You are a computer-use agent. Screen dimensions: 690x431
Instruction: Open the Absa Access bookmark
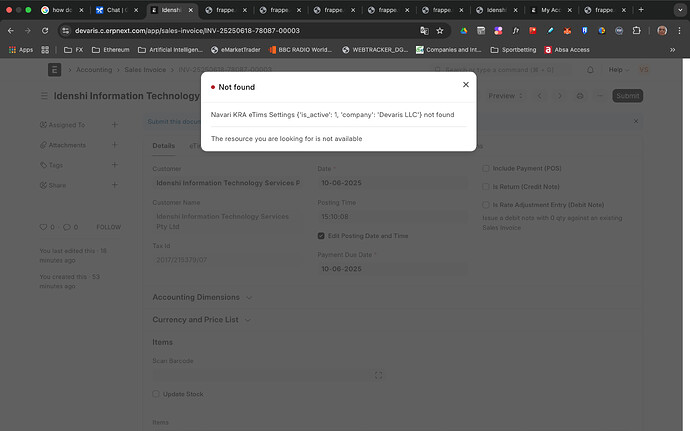[x=567, y=50]
